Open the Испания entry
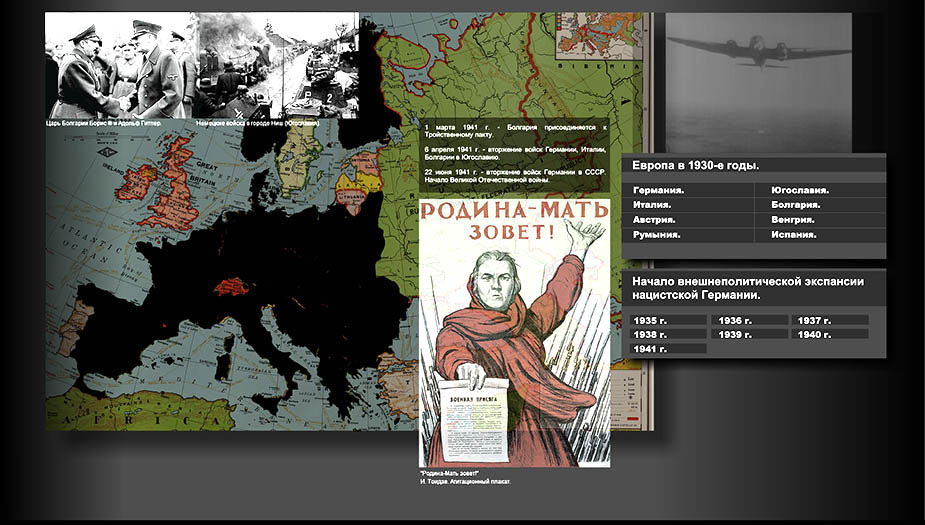The width and height of the screenshot is (925, 525). (x=794, y=235)
